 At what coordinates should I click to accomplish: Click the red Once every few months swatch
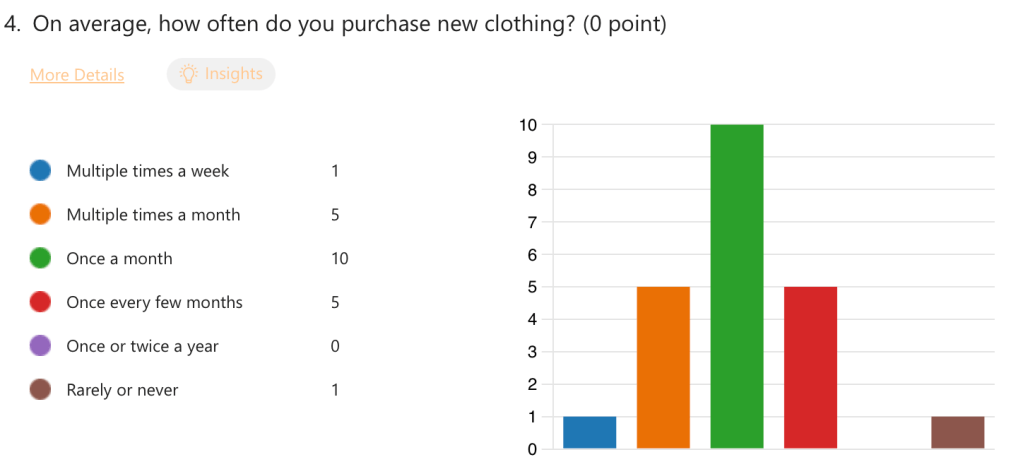pos(41,302)
